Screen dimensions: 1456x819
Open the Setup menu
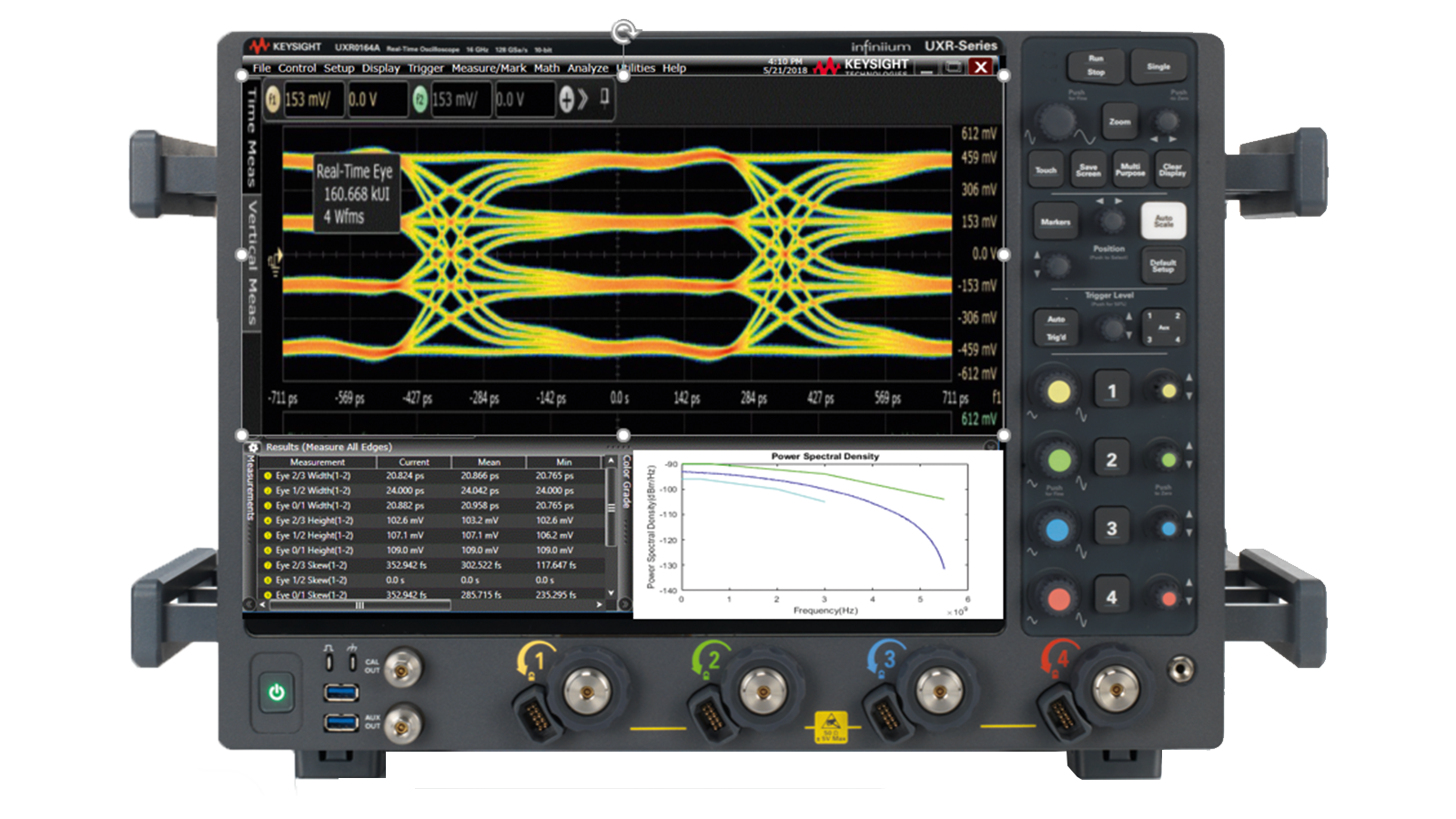pyautogui.click(x=339, y=68)
